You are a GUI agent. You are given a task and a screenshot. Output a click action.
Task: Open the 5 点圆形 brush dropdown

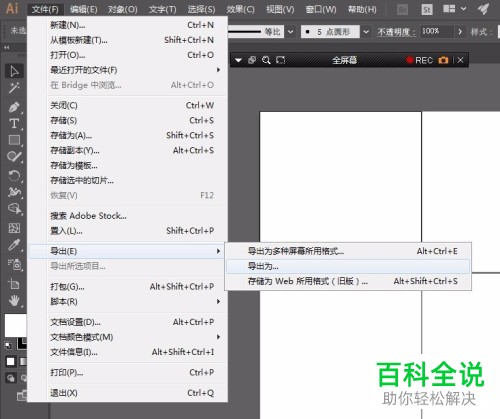[366, 32]
